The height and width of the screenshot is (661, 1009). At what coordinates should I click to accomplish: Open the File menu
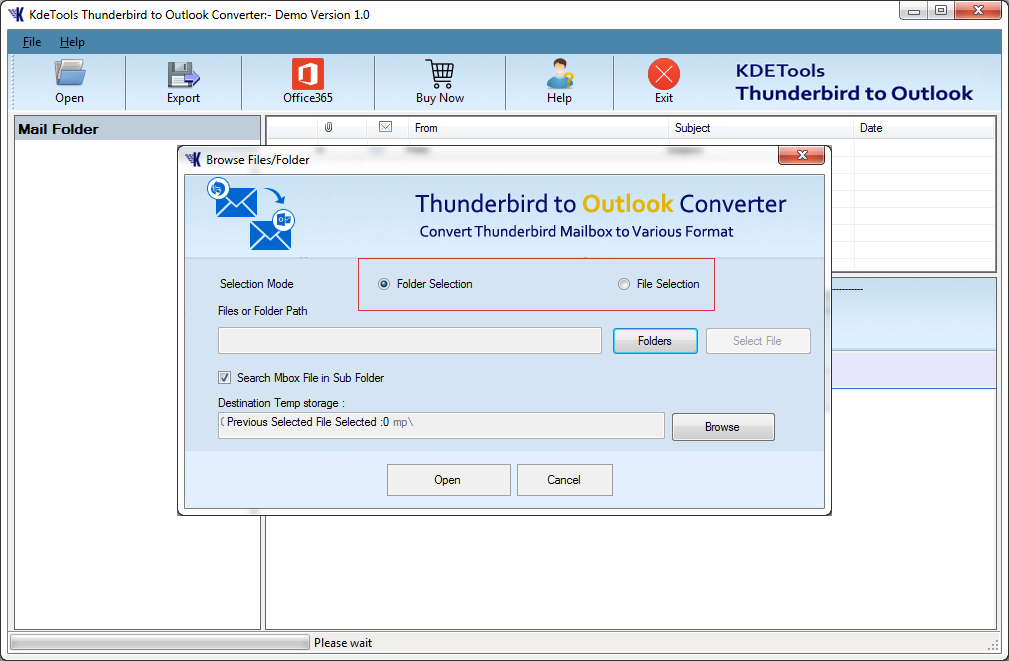[x=31, y=42]
